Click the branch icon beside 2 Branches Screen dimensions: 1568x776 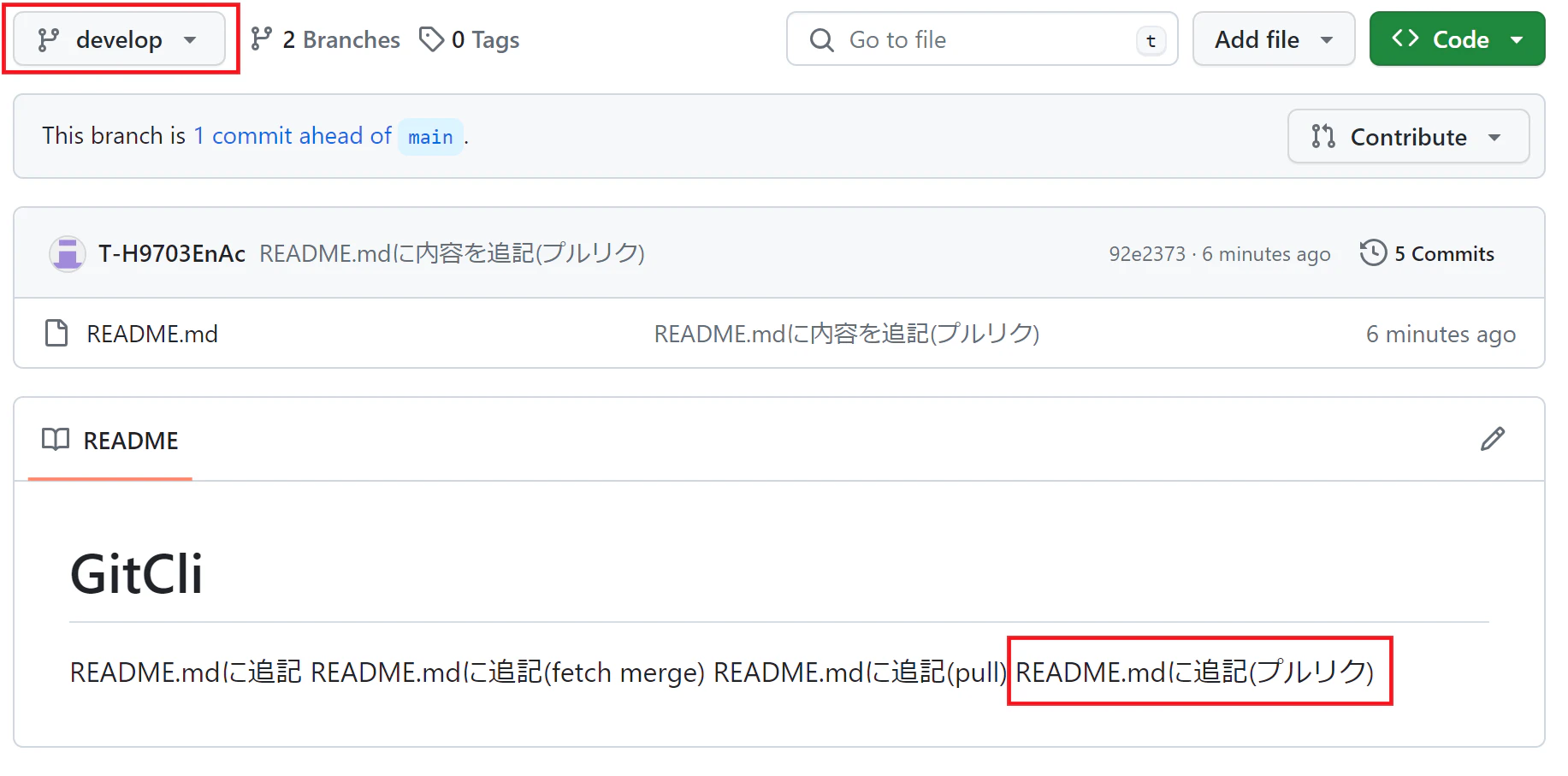pyautogui.click(x=261, y=39)
